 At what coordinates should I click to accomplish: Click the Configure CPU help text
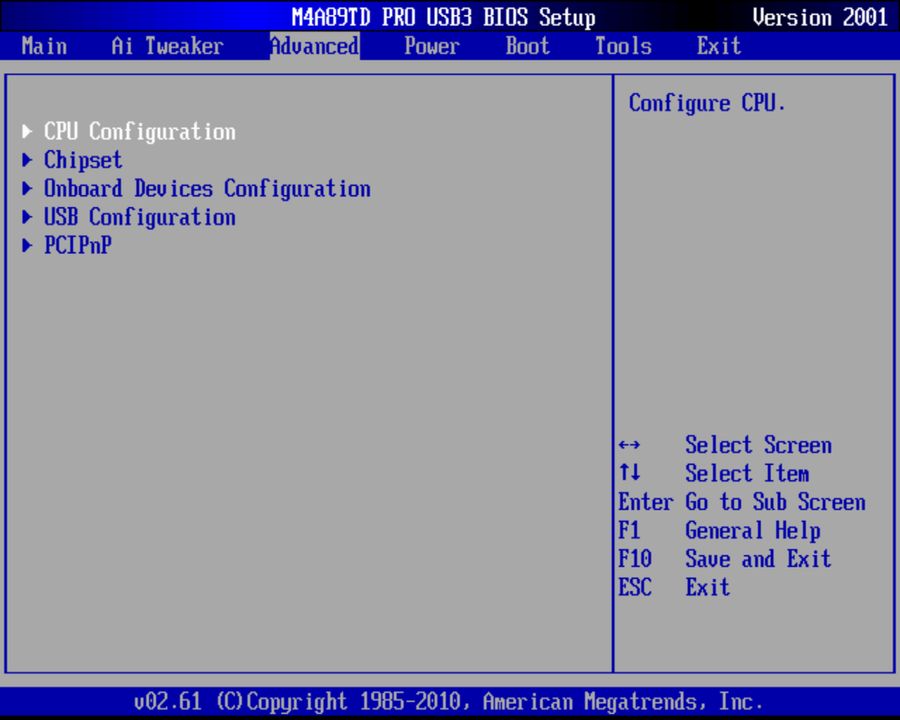pyautogui.click(x=707, y=103)
